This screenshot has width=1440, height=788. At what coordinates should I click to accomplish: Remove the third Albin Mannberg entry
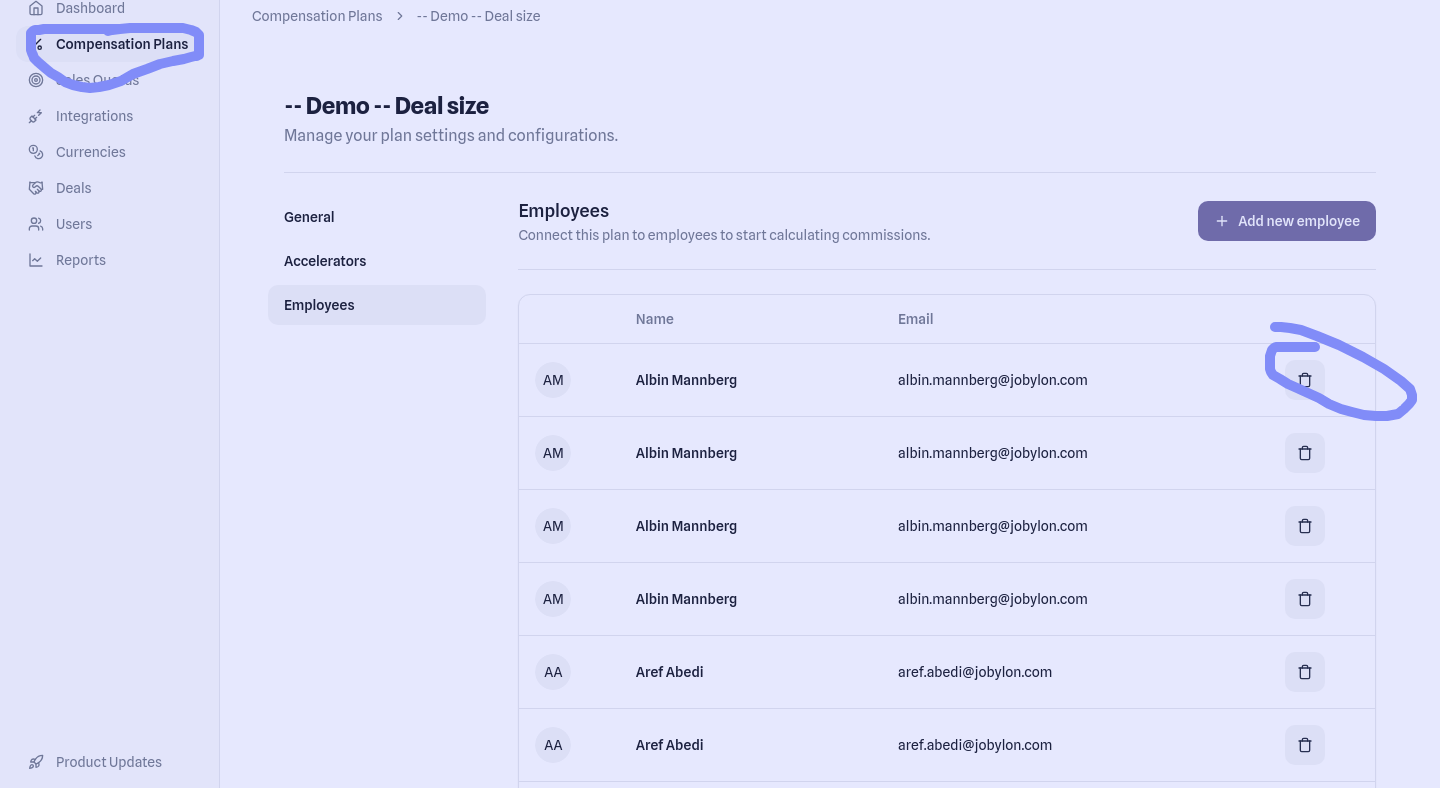pyautogui.click(x=1304, y=526)
